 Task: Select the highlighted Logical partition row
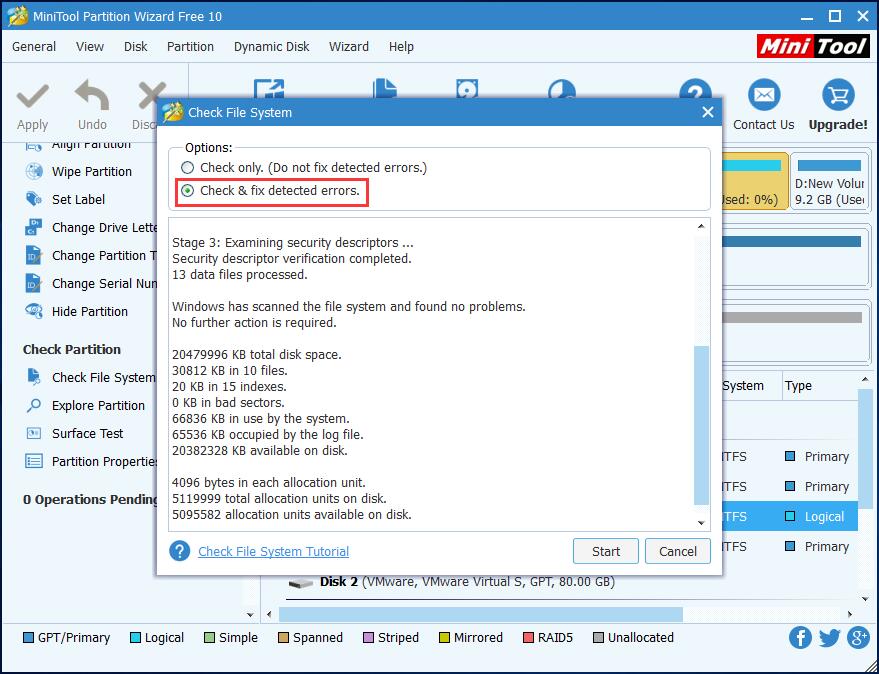click(790, 516)
